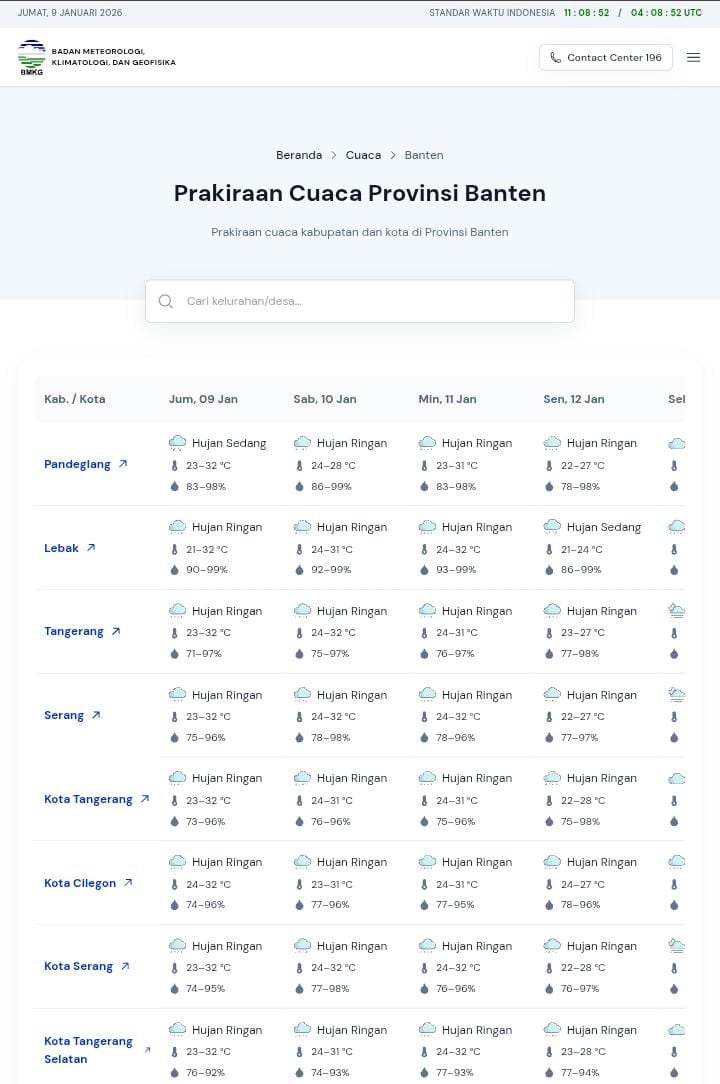This screenshot has height=1084, width=720.
Task: Click the Kab. / Kota column header
Action: pyautogui.click(x=75, y=399)
